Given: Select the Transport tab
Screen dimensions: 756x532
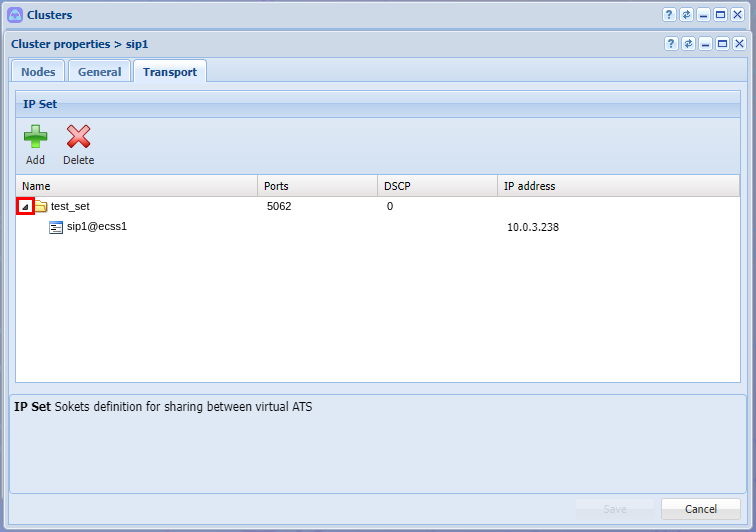Looking at the screenshot, I should pyautogui.click(x=170, y=71).
